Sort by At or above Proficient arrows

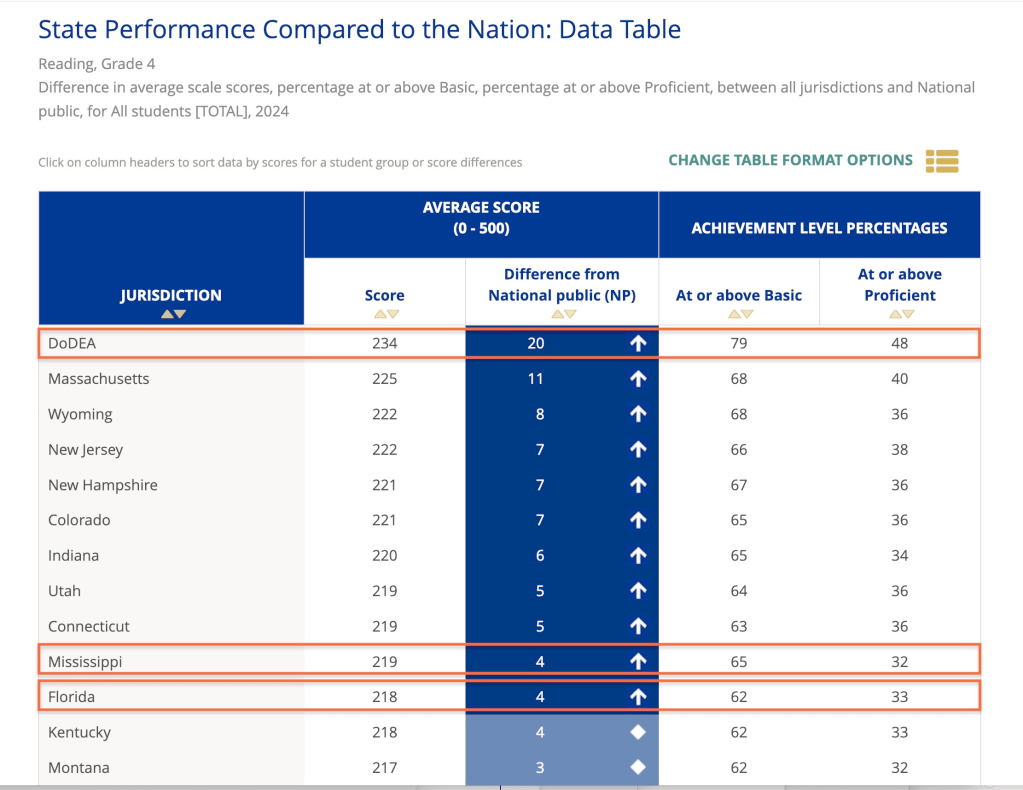[901, 314]
